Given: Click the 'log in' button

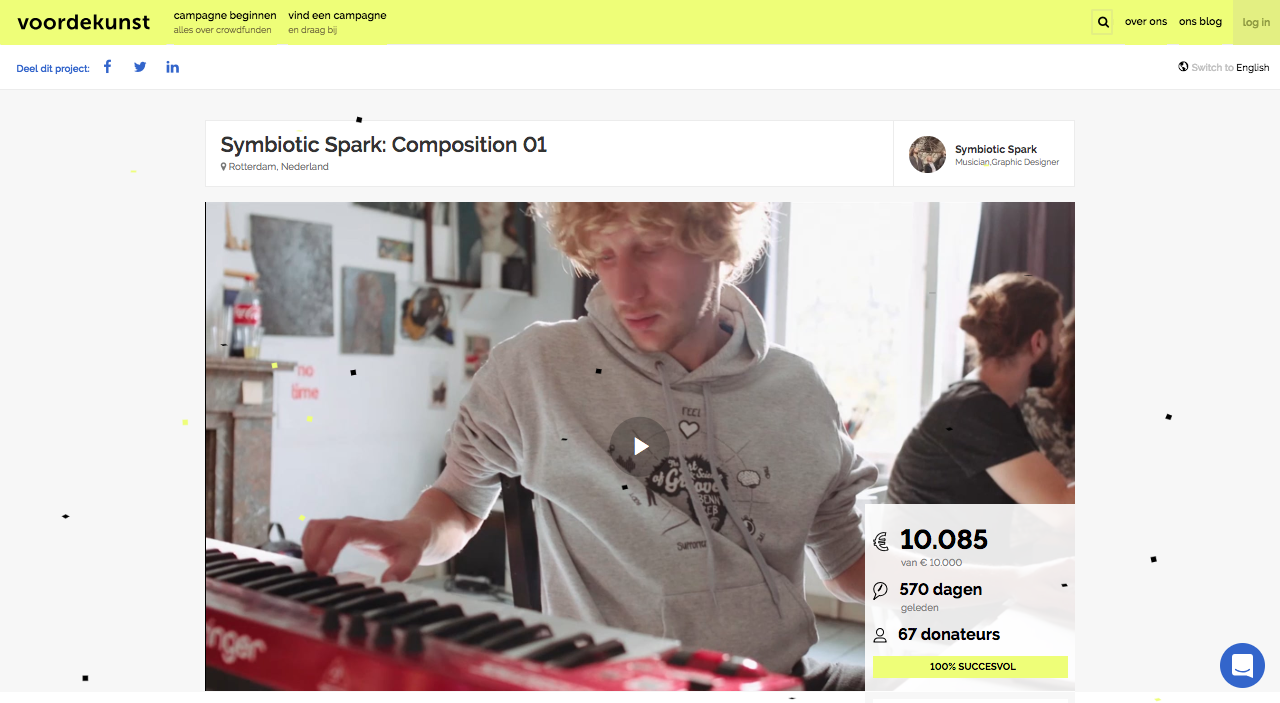Looking at the screenshot, I should pyautogui.click(x=1256, y=22).
